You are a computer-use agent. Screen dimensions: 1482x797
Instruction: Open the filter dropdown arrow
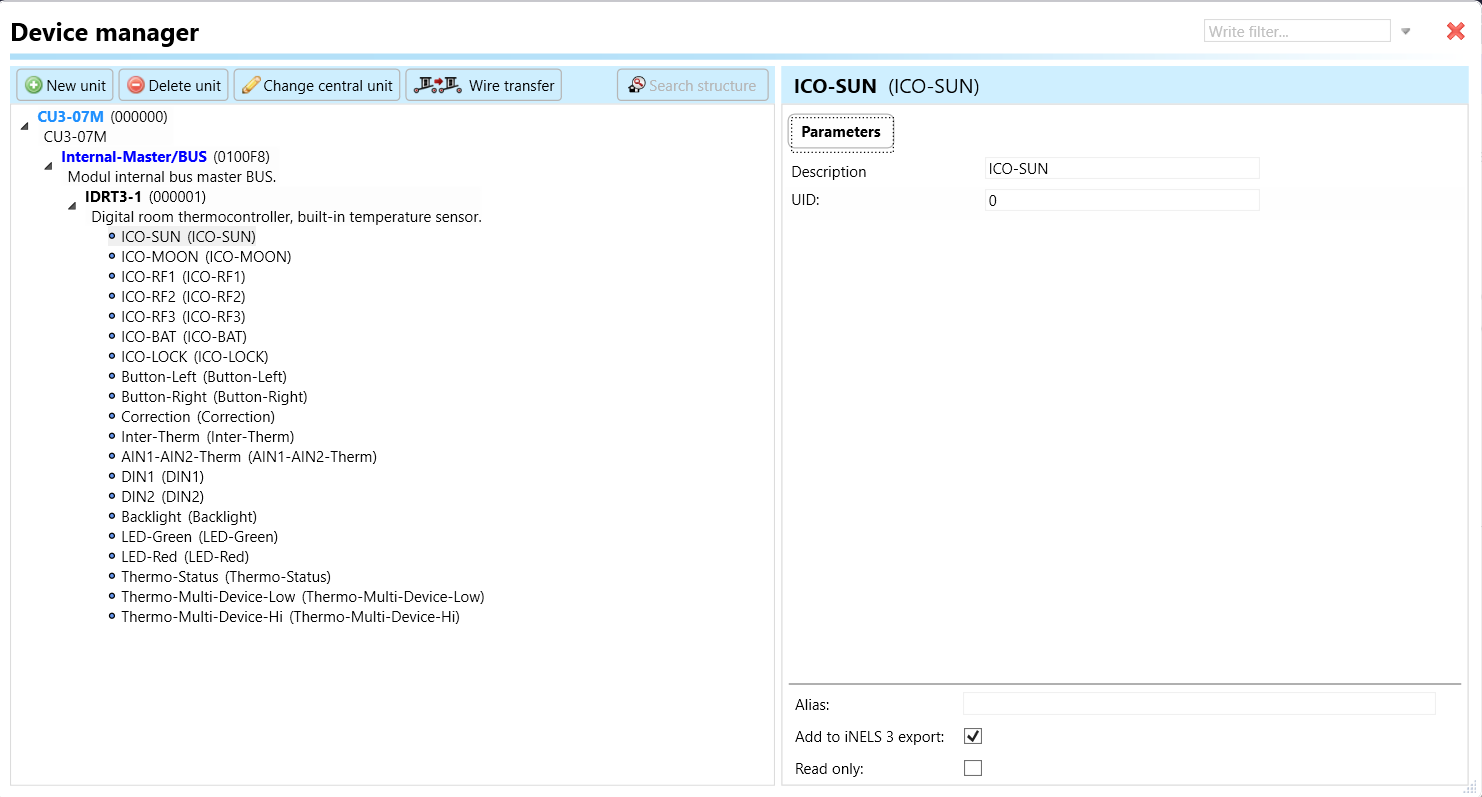tap(1405, 31)
